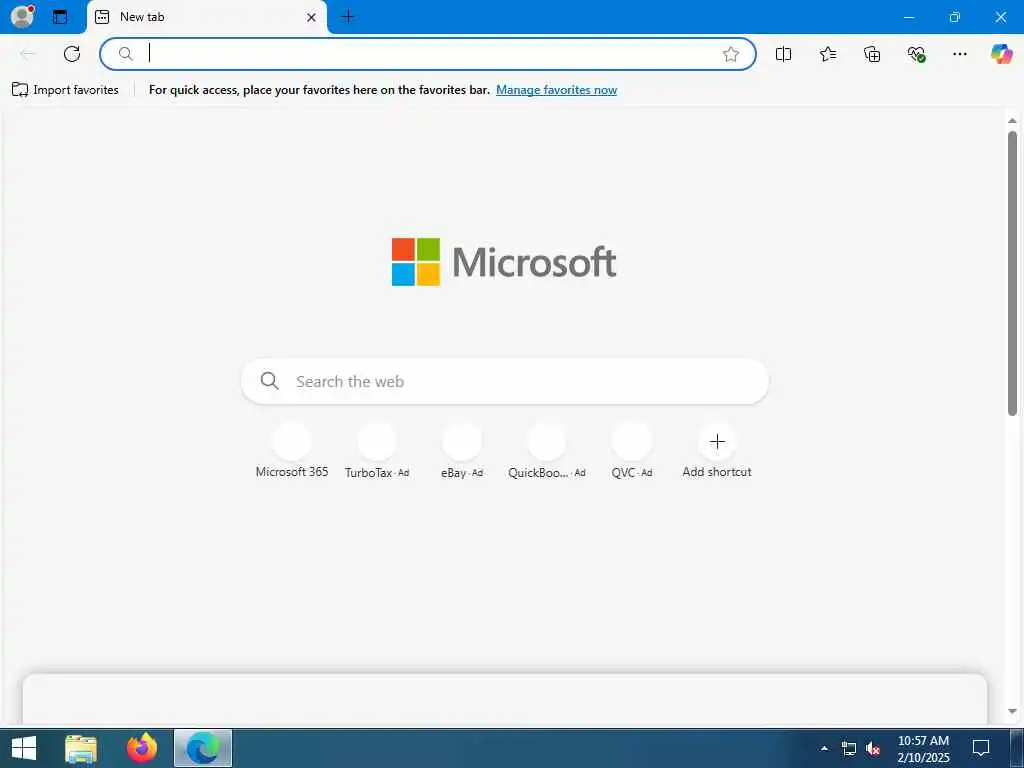Open the TurboTax ad shortcut
This screenshot has width=1024, height=768.
(377, 451)
